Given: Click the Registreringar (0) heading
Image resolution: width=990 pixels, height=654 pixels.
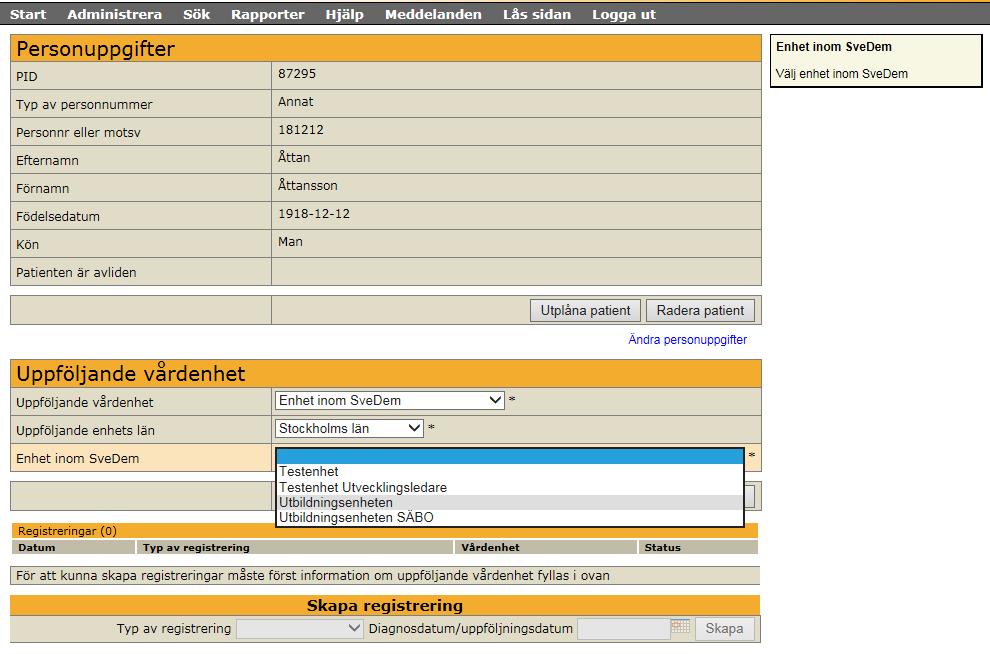Looking at the screenshot, I should [67, 531].
